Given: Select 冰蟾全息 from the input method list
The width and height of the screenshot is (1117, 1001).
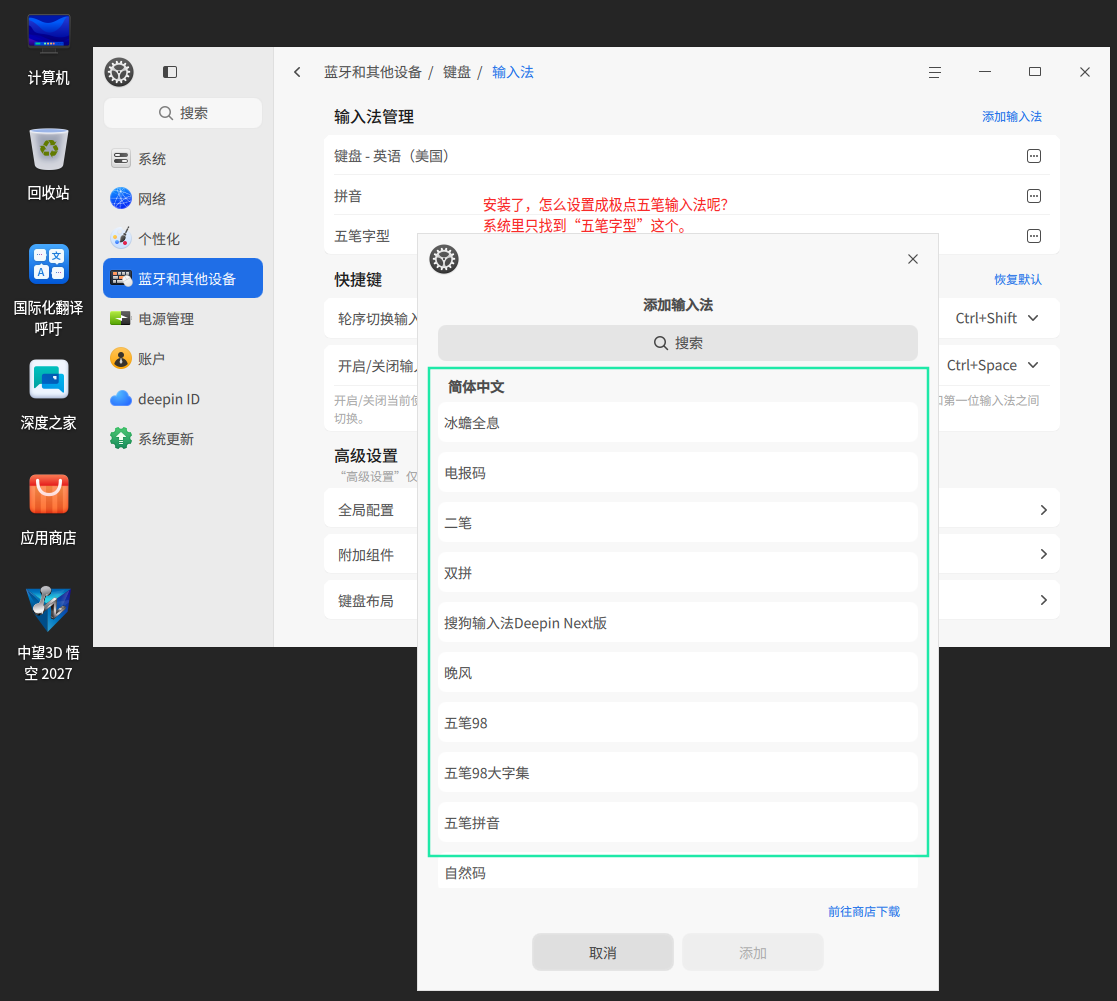Looking at the screenshot, I should point(677,422).
